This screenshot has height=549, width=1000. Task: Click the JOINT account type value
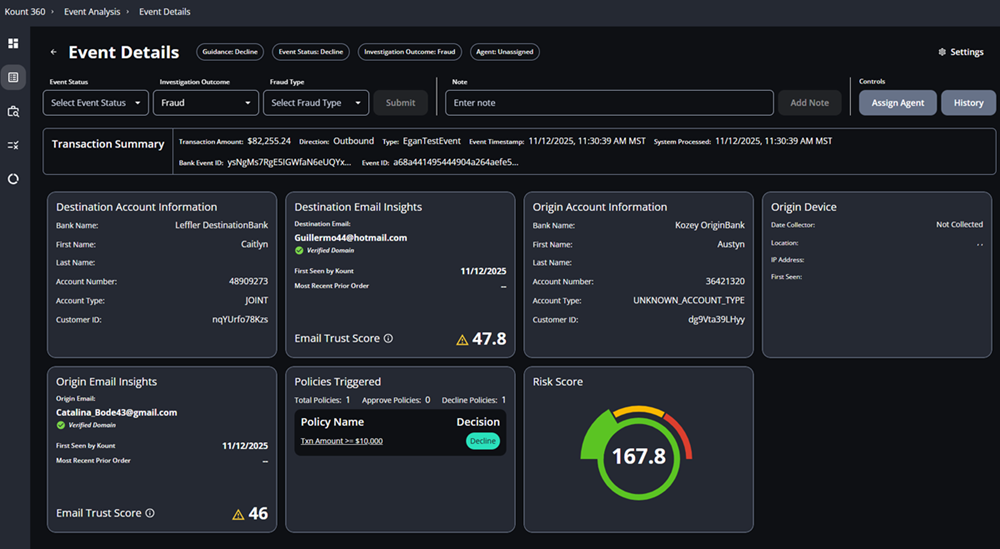[256, 300]
